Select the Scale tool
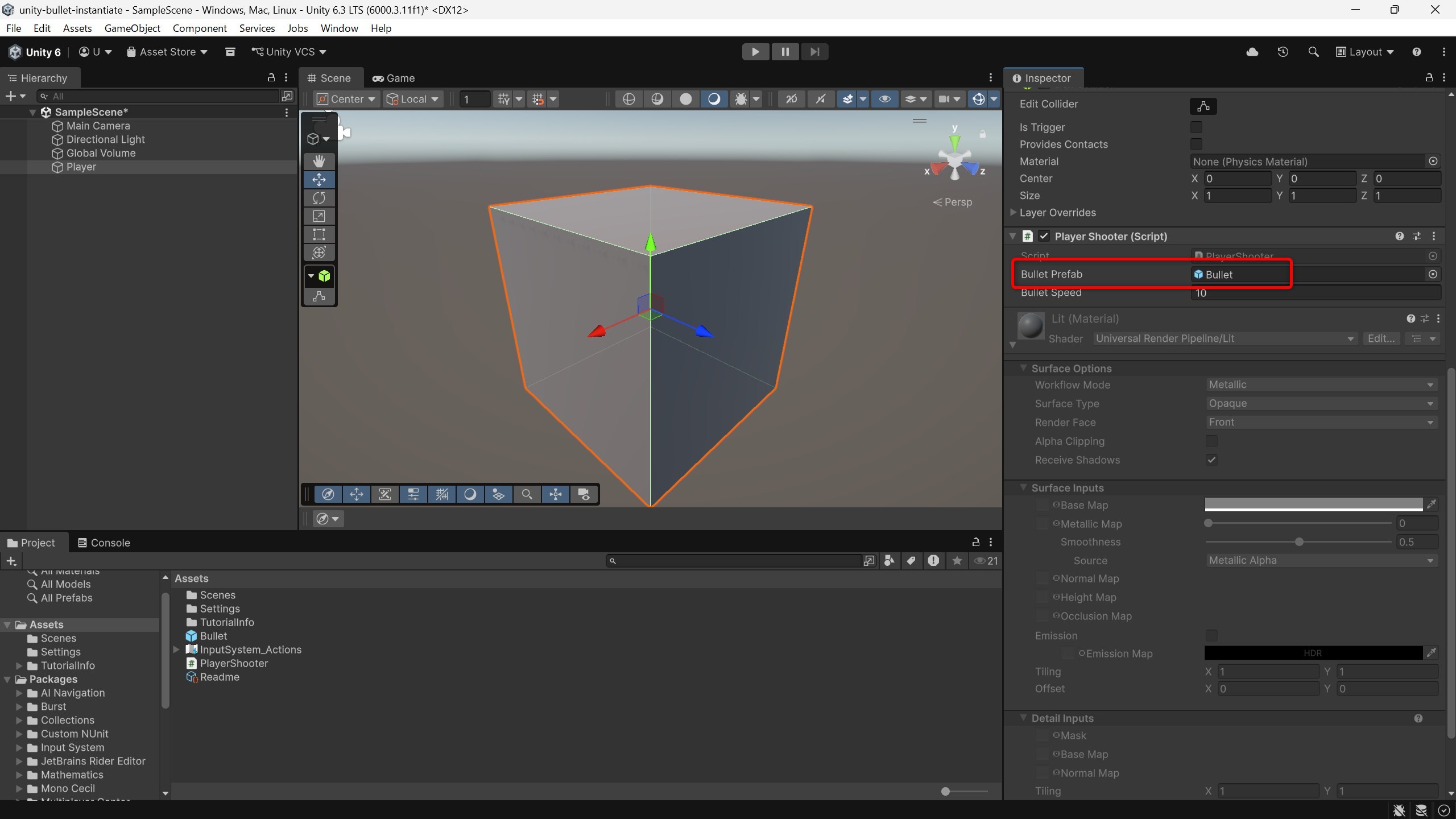1456x819 pixels. click(318, 216)
